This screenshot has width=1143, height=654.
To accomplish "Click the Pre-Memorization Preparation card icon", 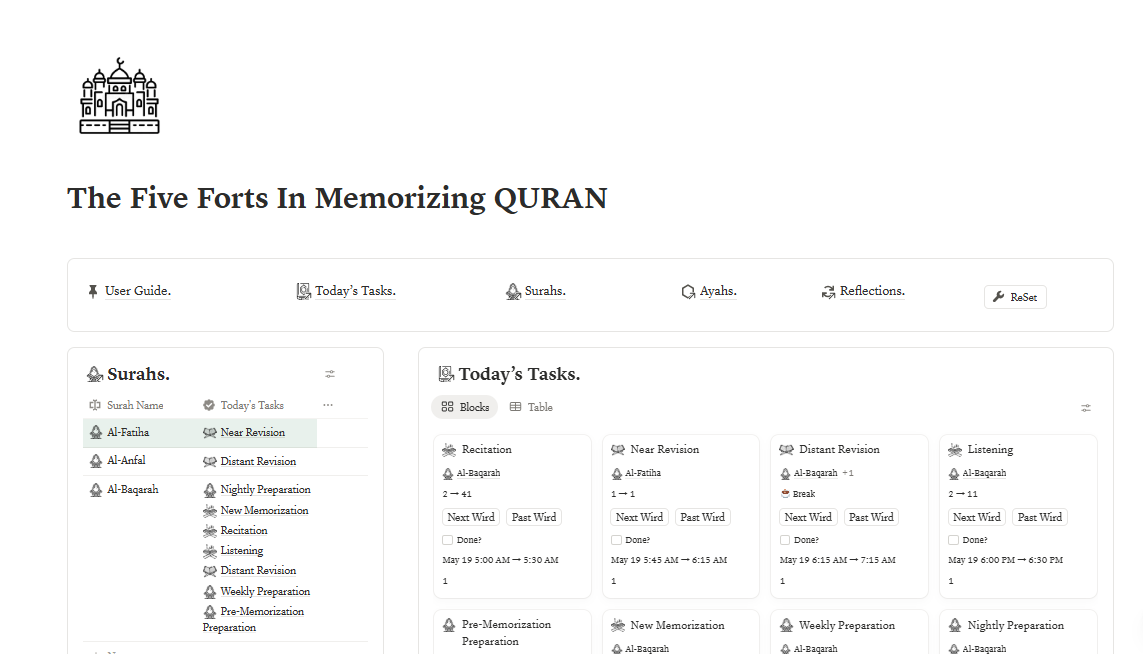I will pos(449,625).
